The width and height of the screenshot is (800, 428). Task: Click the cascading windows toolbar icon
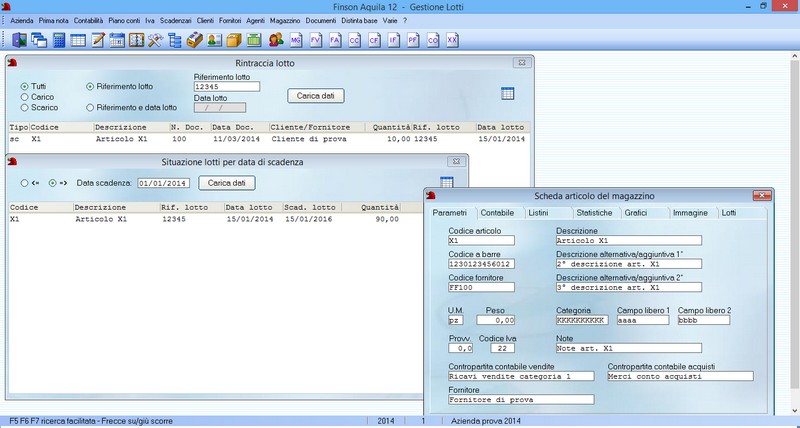[39, 40]
